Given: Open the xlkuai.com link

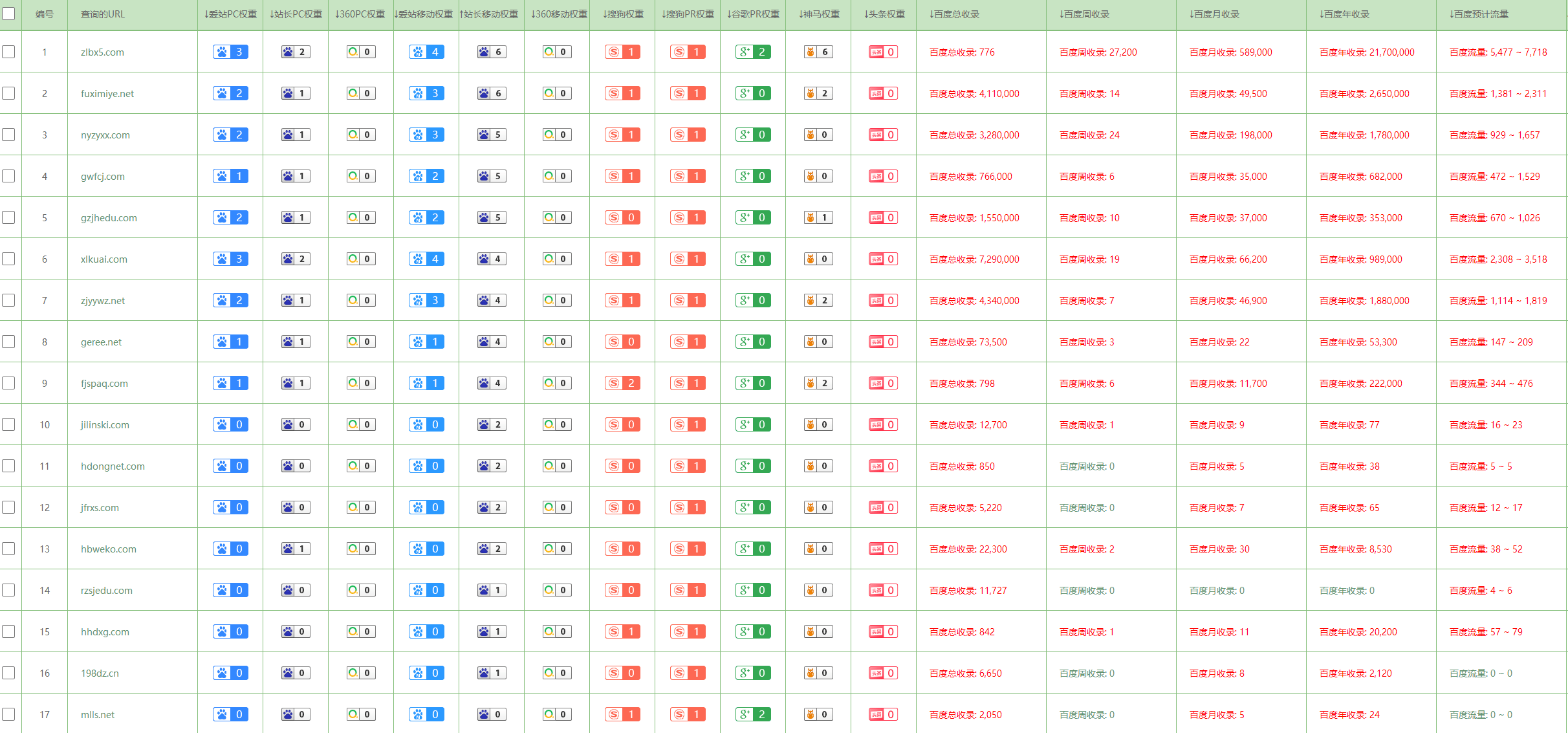Looking at the screenshot, I should 104,259.
